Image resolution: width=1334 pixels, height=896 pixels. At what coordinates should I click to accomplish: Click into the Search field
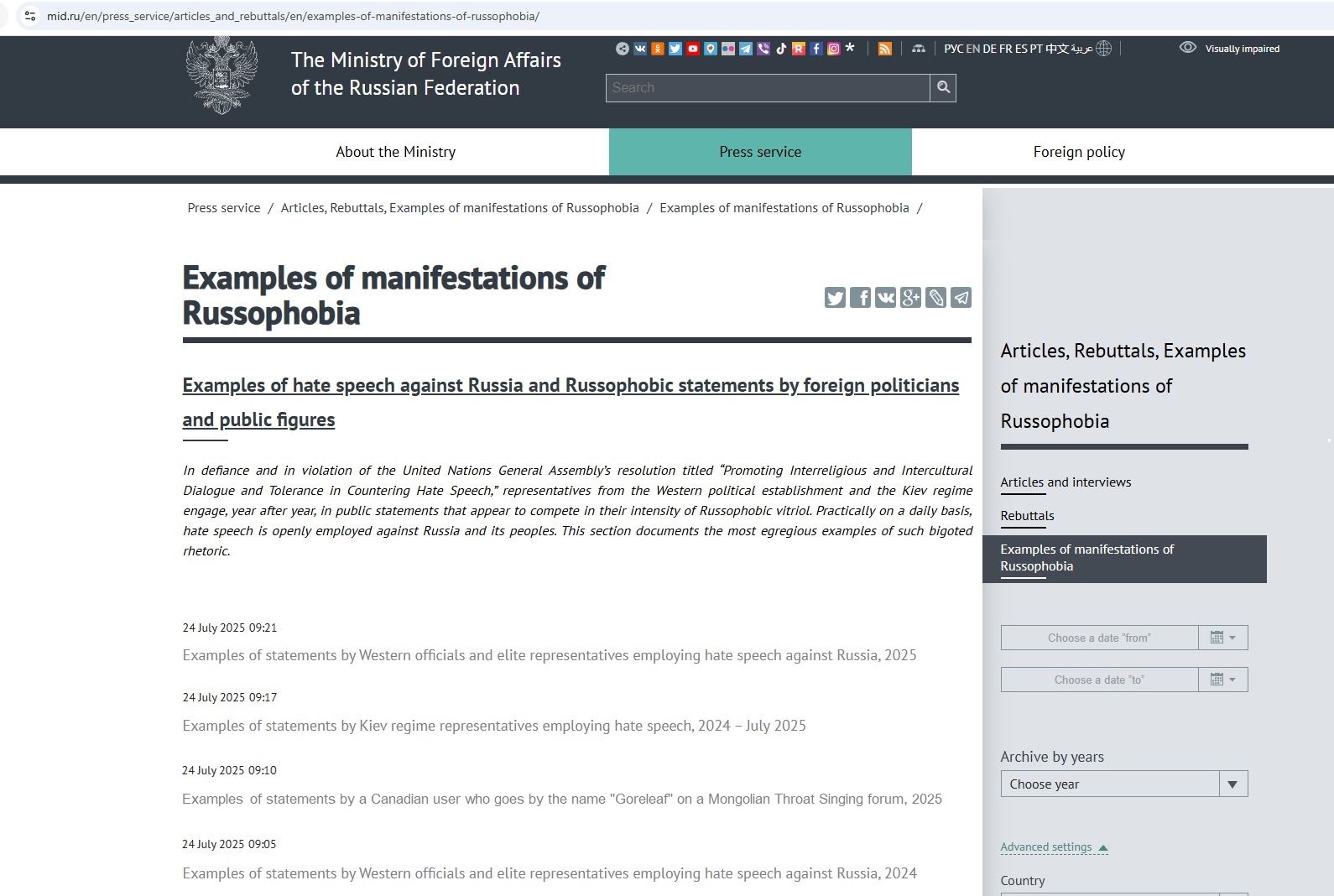point(768,87)
